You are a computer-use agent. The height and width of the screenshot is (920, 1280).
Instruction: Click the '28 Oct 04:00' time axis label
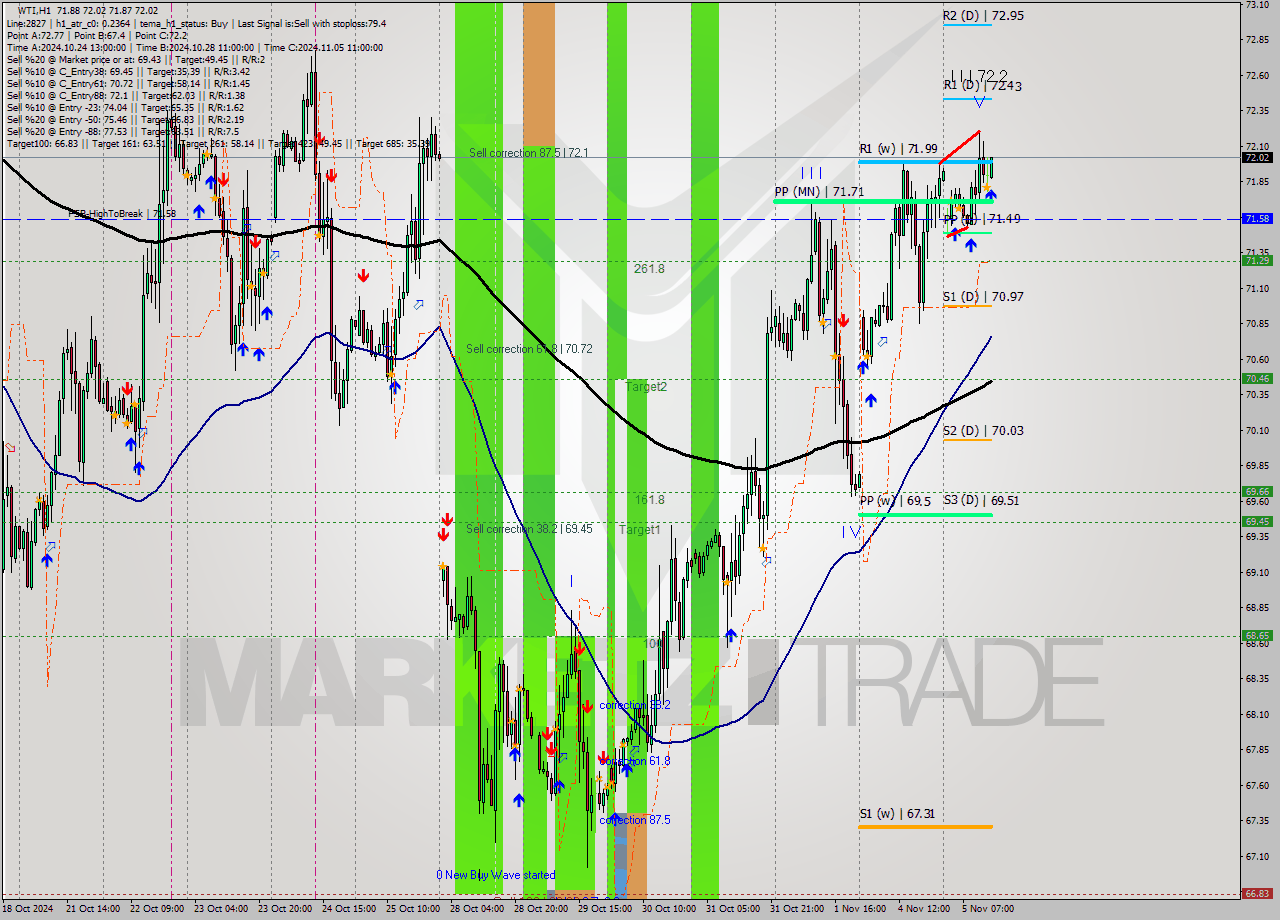(x=477, y=909)
